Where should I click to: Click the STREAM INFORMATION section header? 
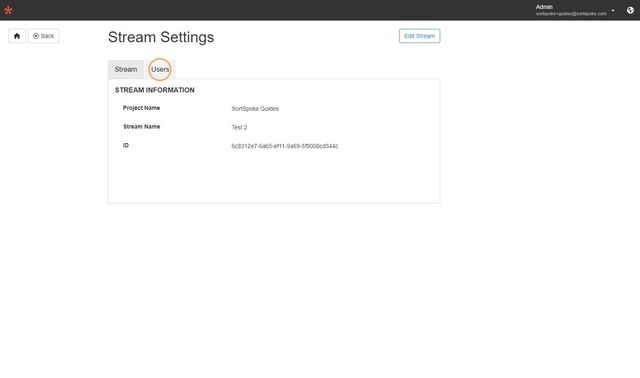(x=155, y=90)
